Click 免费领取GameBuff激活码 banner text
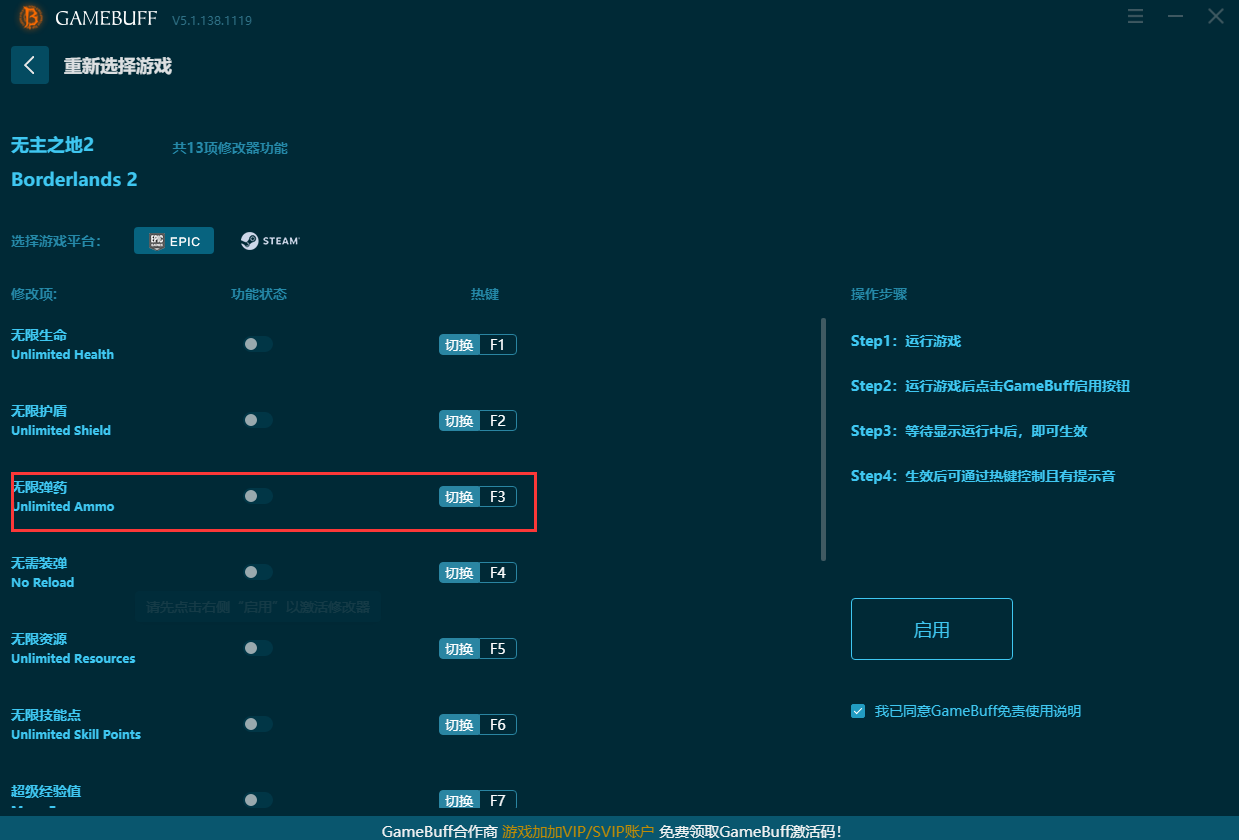The height and width of the screenshot is (840, 1239). (x=751, y=831)
